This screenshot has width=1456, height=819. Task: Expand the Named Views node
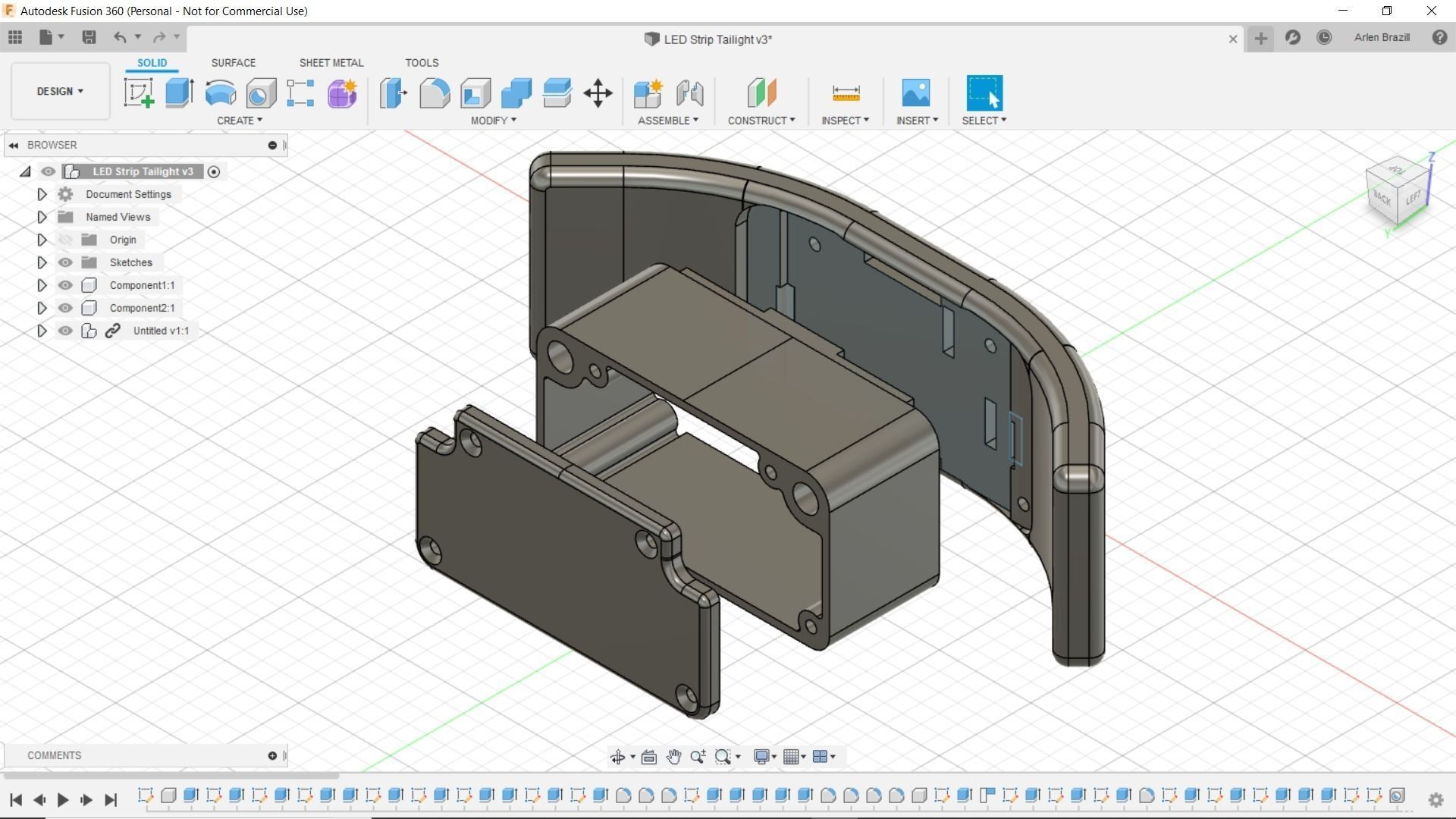[42, 217]
